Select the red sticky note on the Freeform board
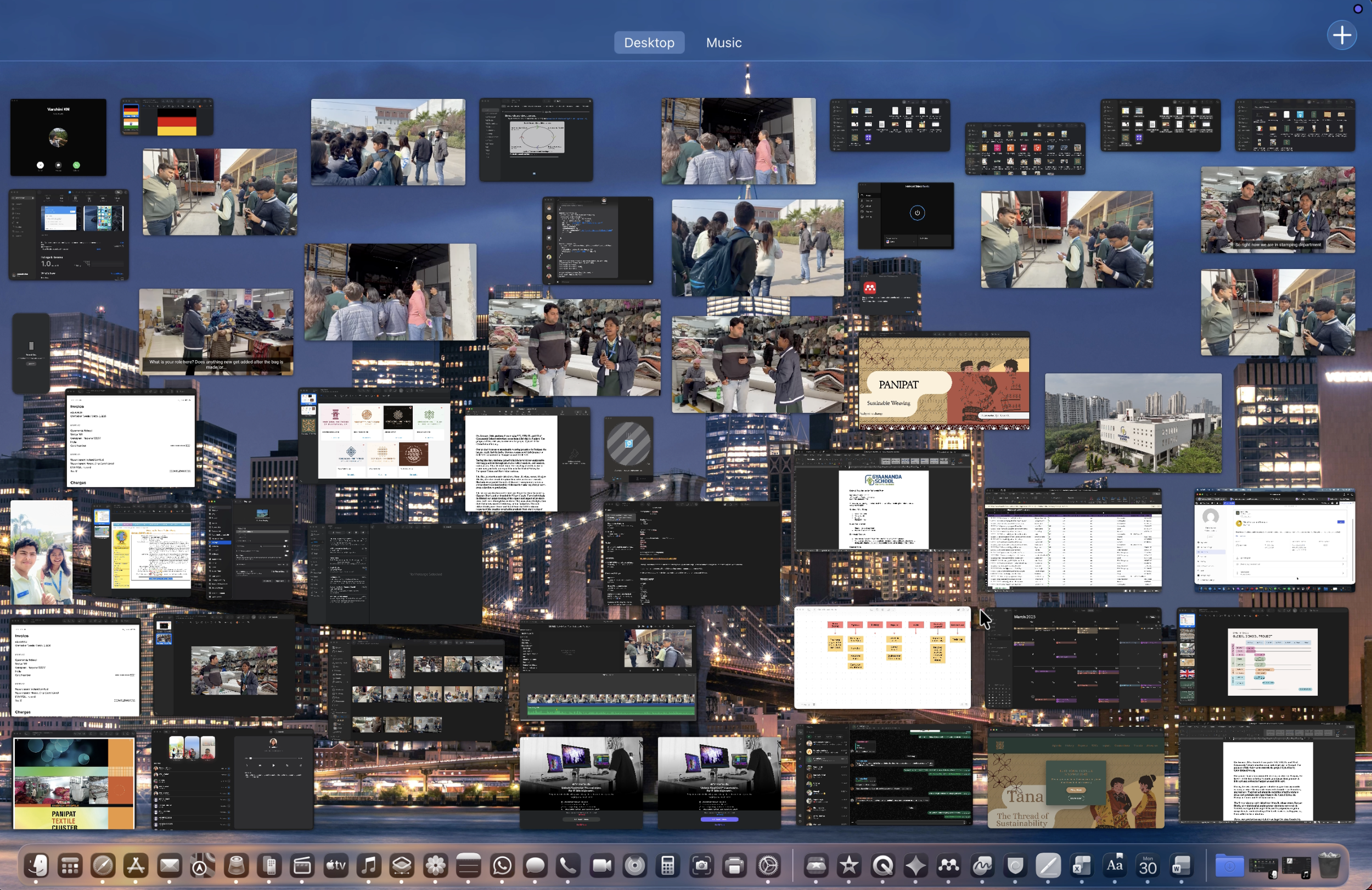Viewport: 1372px width, 890px height. coord(834,625)
